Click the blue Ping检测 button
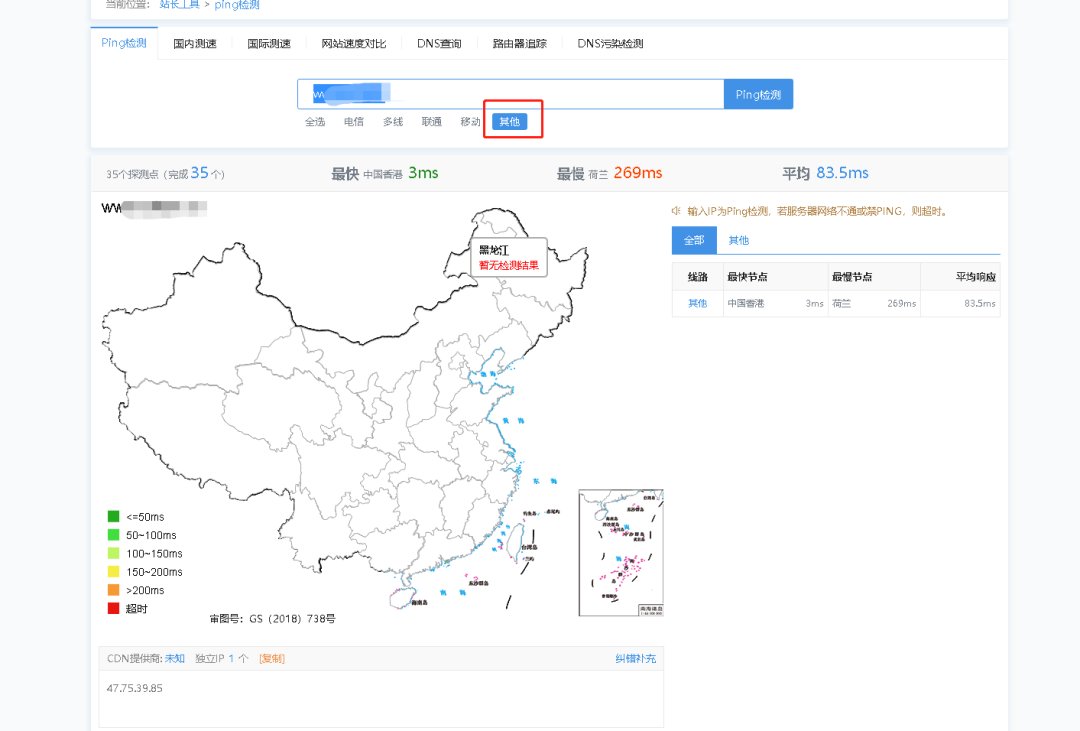 coord(758,94)
